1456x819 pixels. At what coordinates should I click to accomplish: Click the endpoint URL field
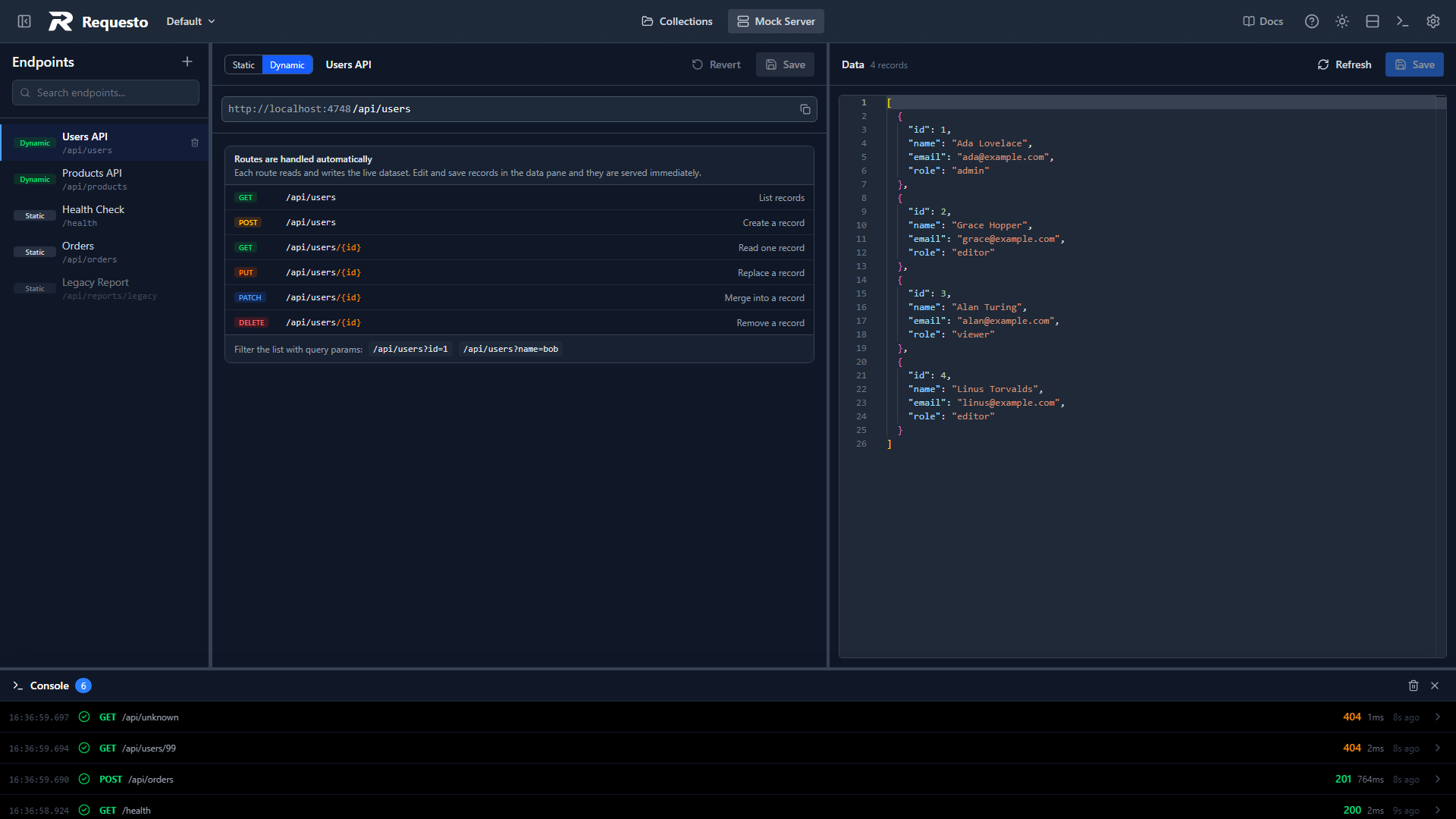coord(519,109)
